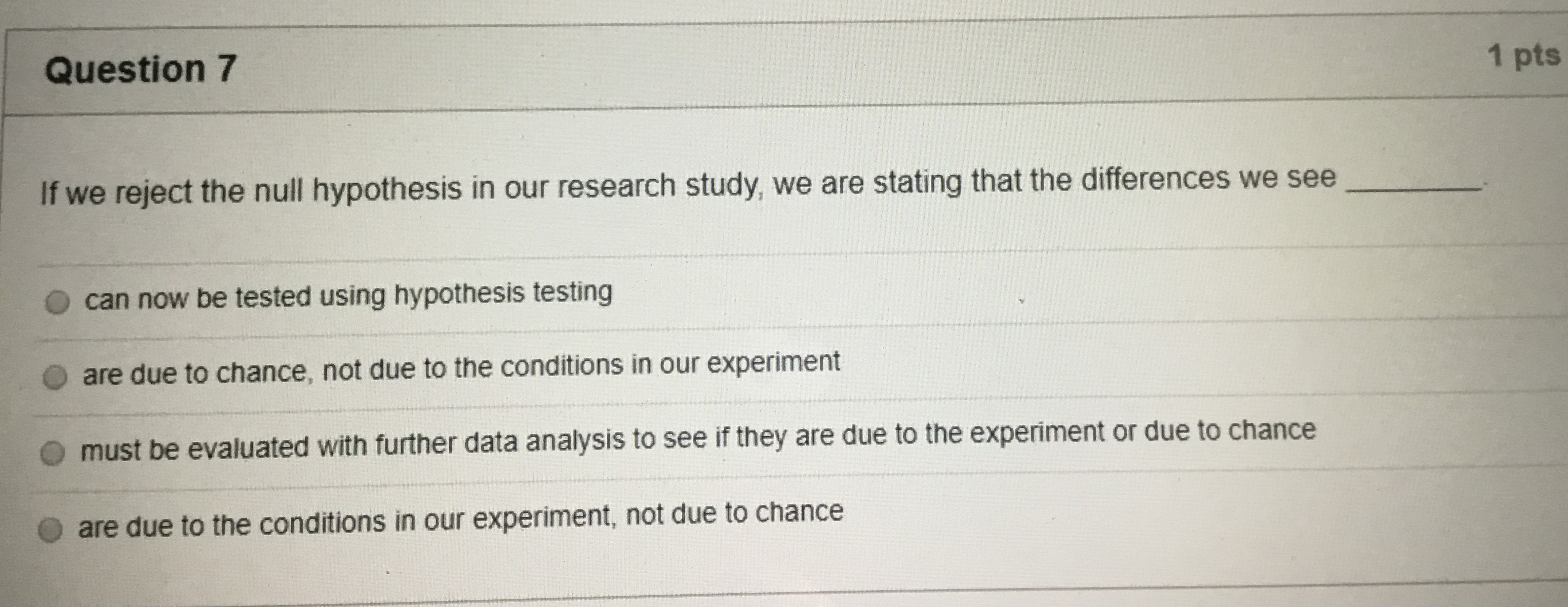The width and height of the screenshot is (1568, 607).
Task: Click "not due to the conditions" in second answer
Action: pos(473,368)
